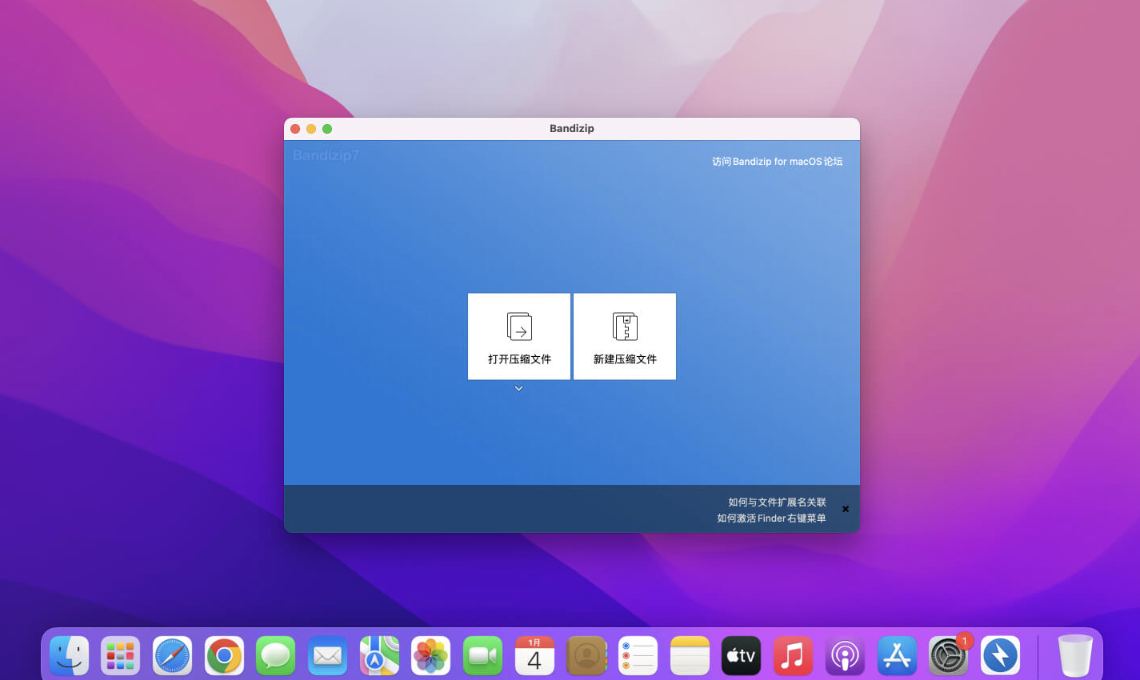Dismiss the bottom tips bar with the X
Screen dimensions: 1140x680
pos(845,509)
